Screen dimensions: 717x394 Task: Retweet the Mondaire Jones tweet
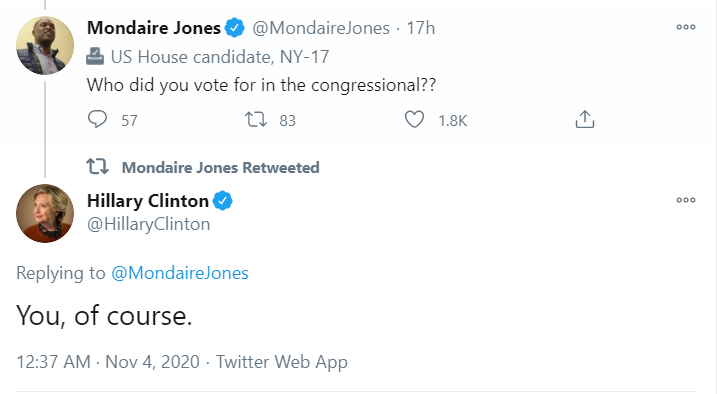(x=256, y=119)
